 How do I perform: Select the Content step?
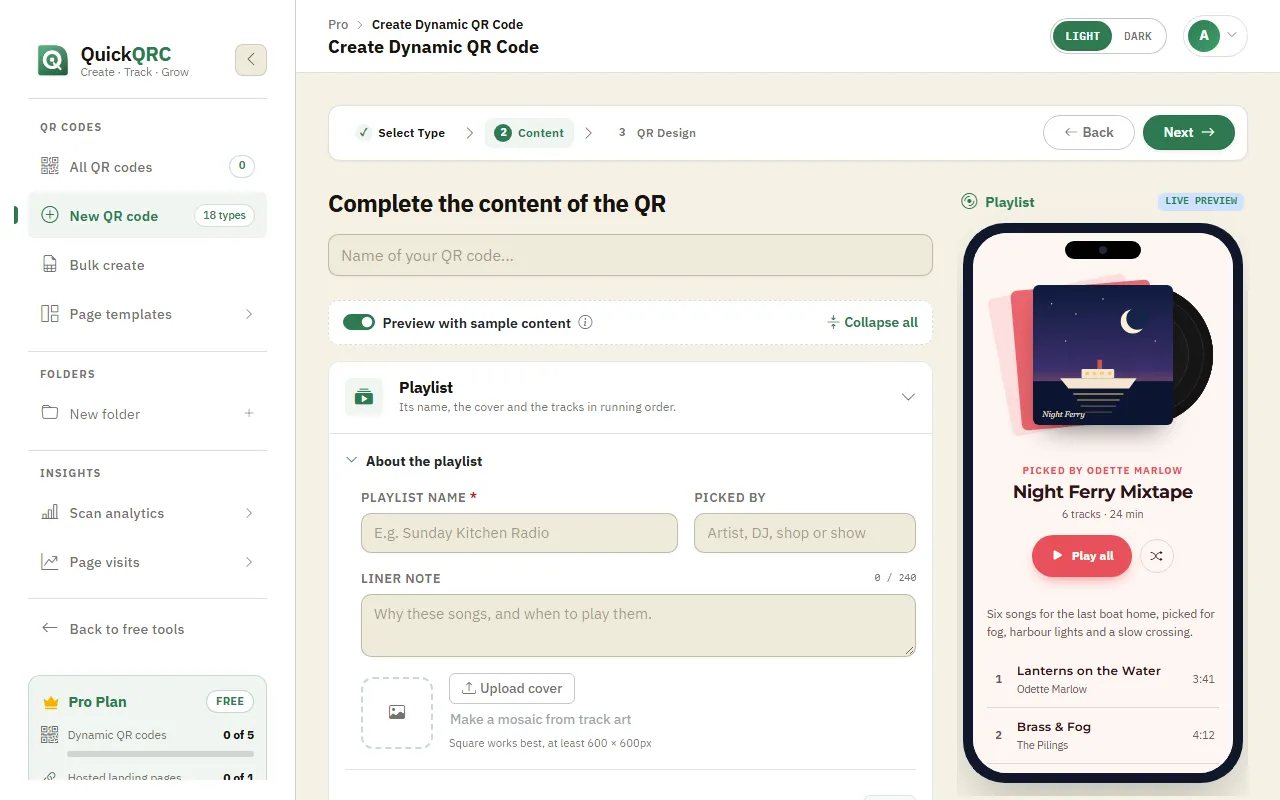pyautogui.click(x=529, y=133)
